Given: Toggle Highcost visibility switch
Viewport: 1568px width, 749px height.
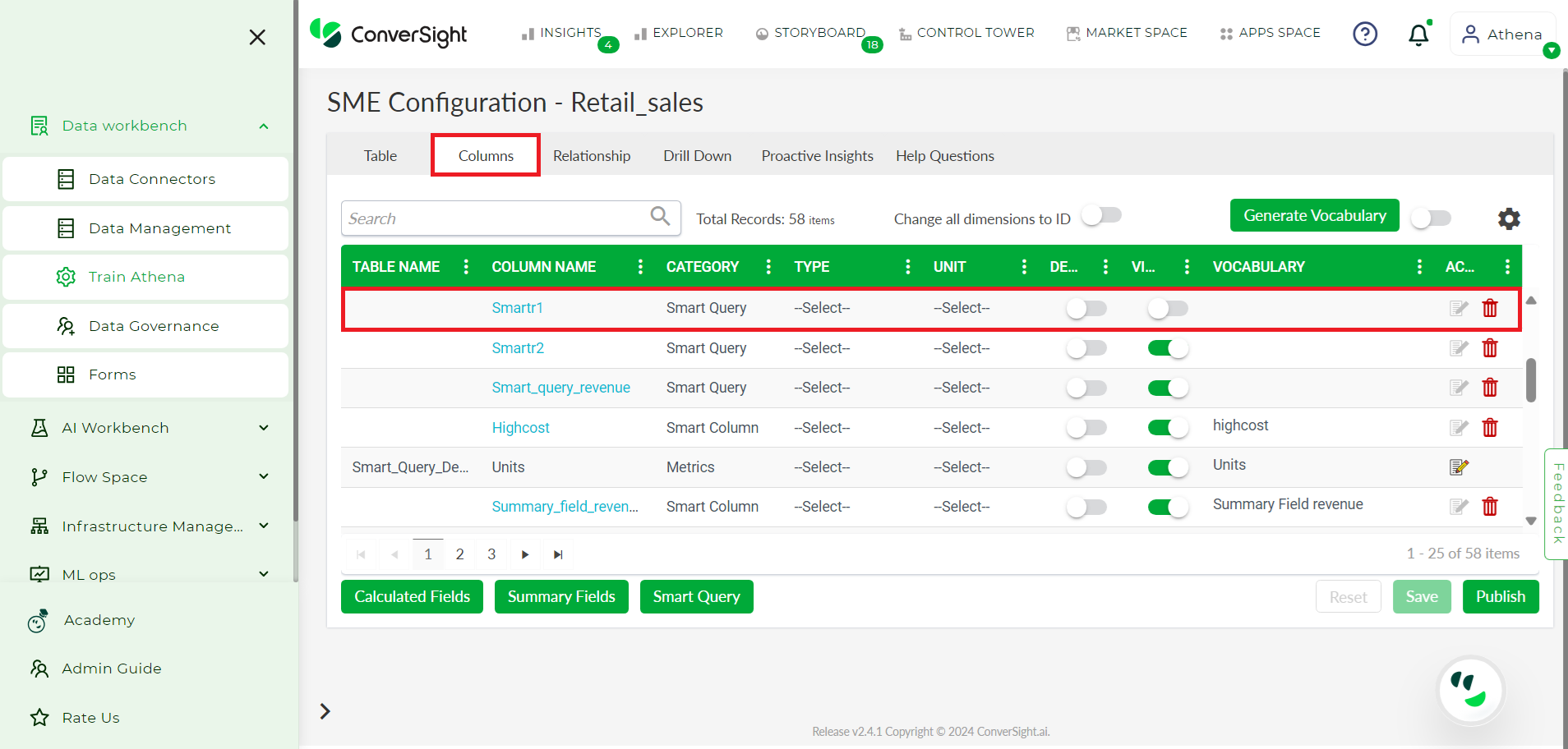Looking at the screenshot, I should (1168, 428).
